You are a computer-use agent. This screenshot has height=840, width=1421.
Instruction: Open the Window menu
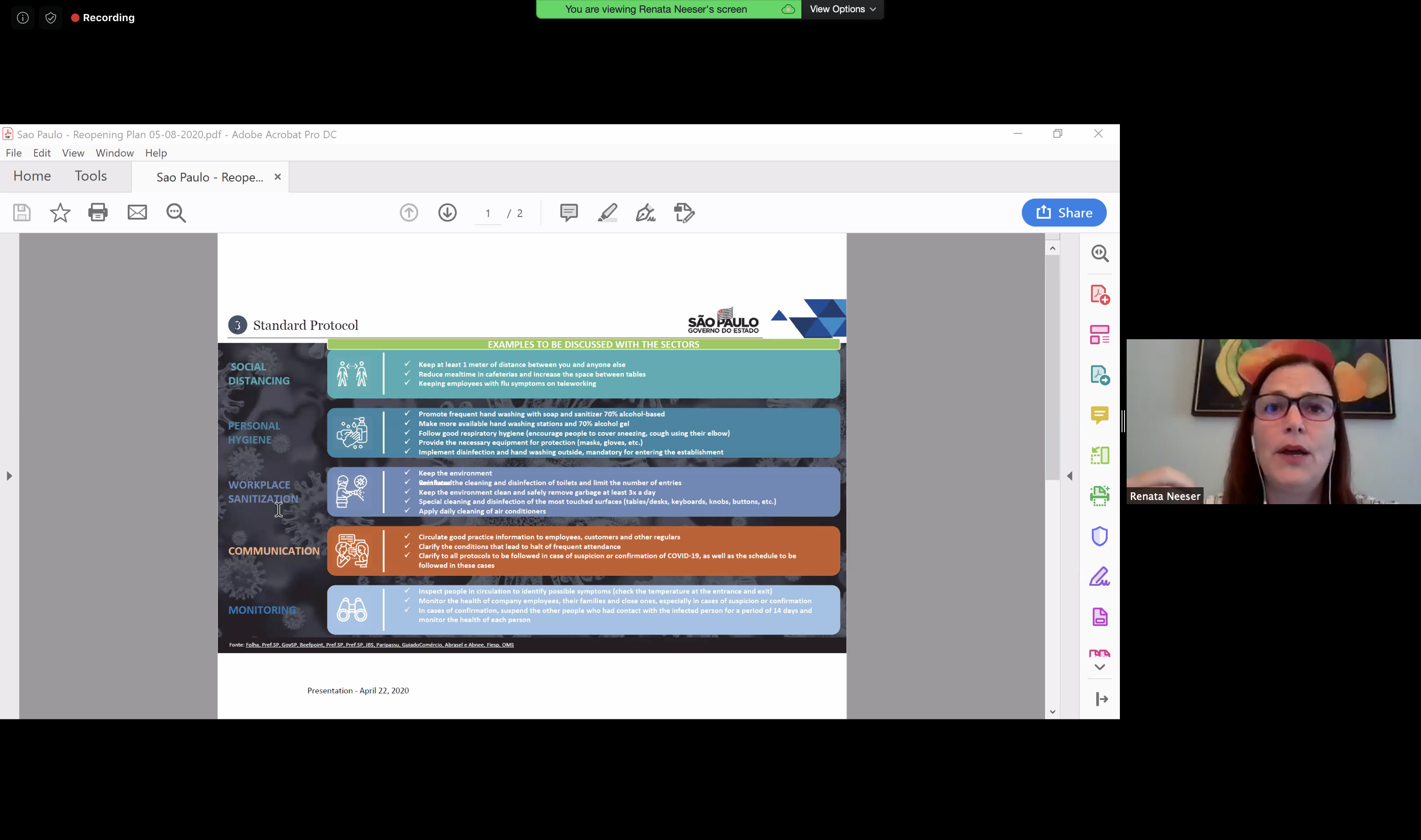coord(114,153)
